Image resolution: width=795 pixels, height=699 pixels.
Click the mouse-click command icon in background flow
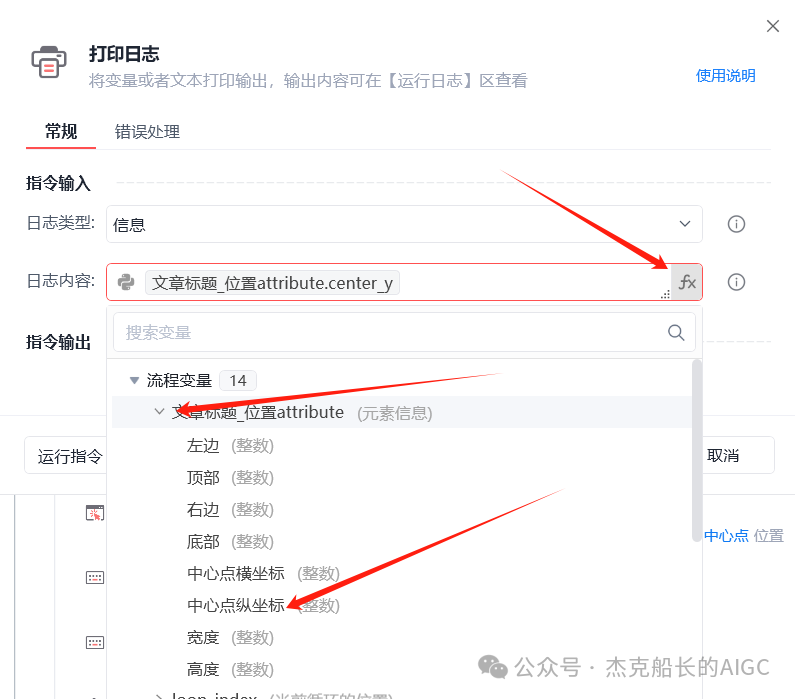tap(95, 513)
